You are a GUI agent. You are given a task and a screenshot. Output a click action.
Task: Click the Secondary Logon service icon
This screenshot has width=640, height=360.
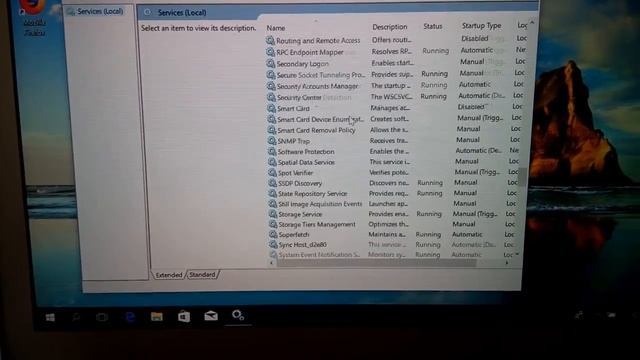270,63
